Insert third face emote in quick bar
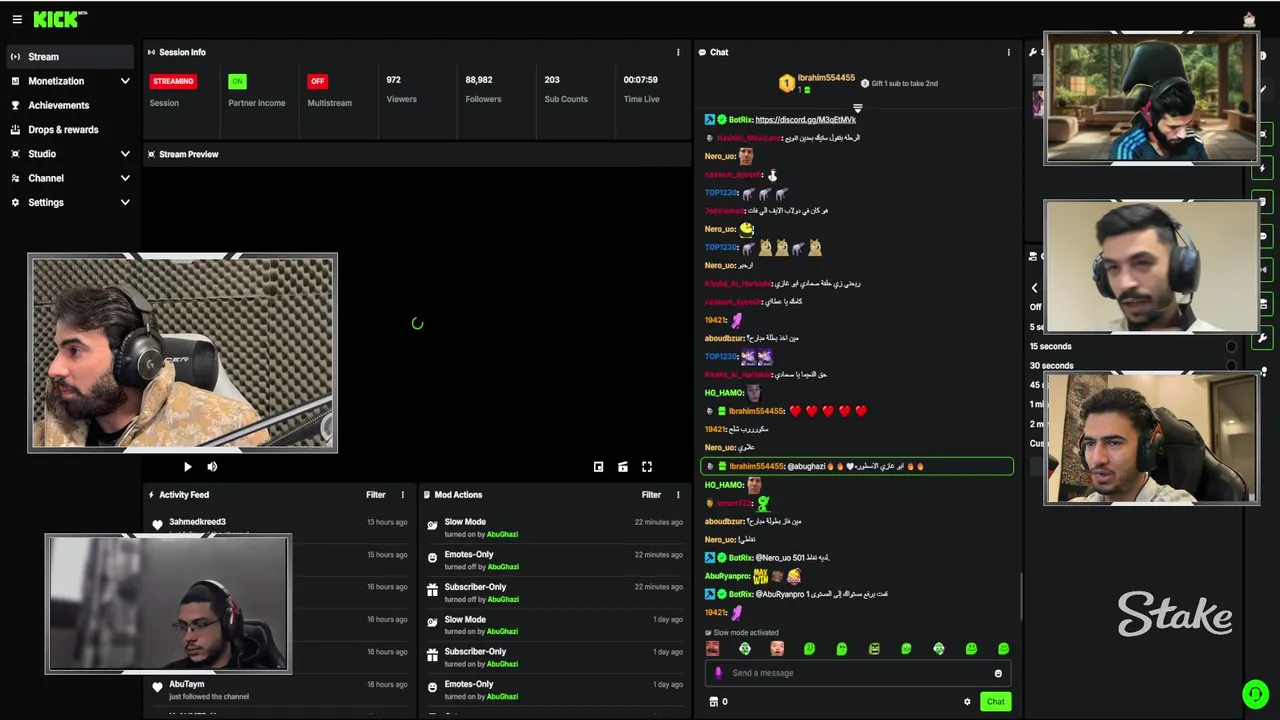 tap(777, 649)
